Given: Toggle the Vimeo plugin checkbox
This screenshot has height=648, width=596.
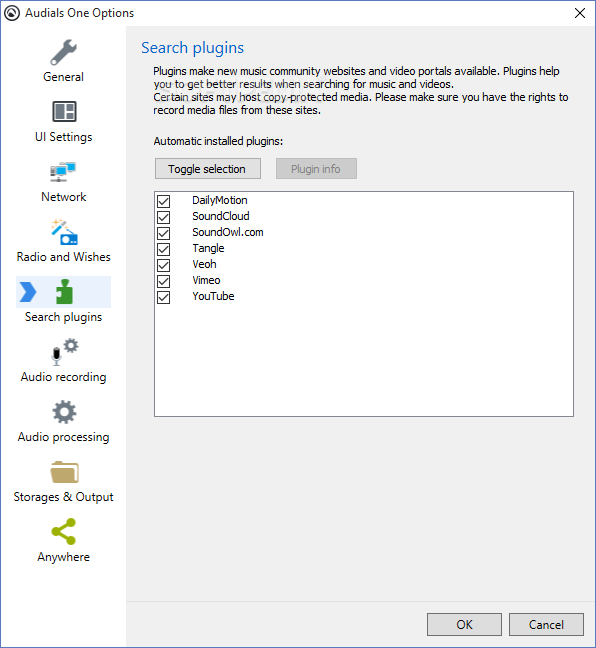Looking at the screenshot, I should (x=164, y=281).
